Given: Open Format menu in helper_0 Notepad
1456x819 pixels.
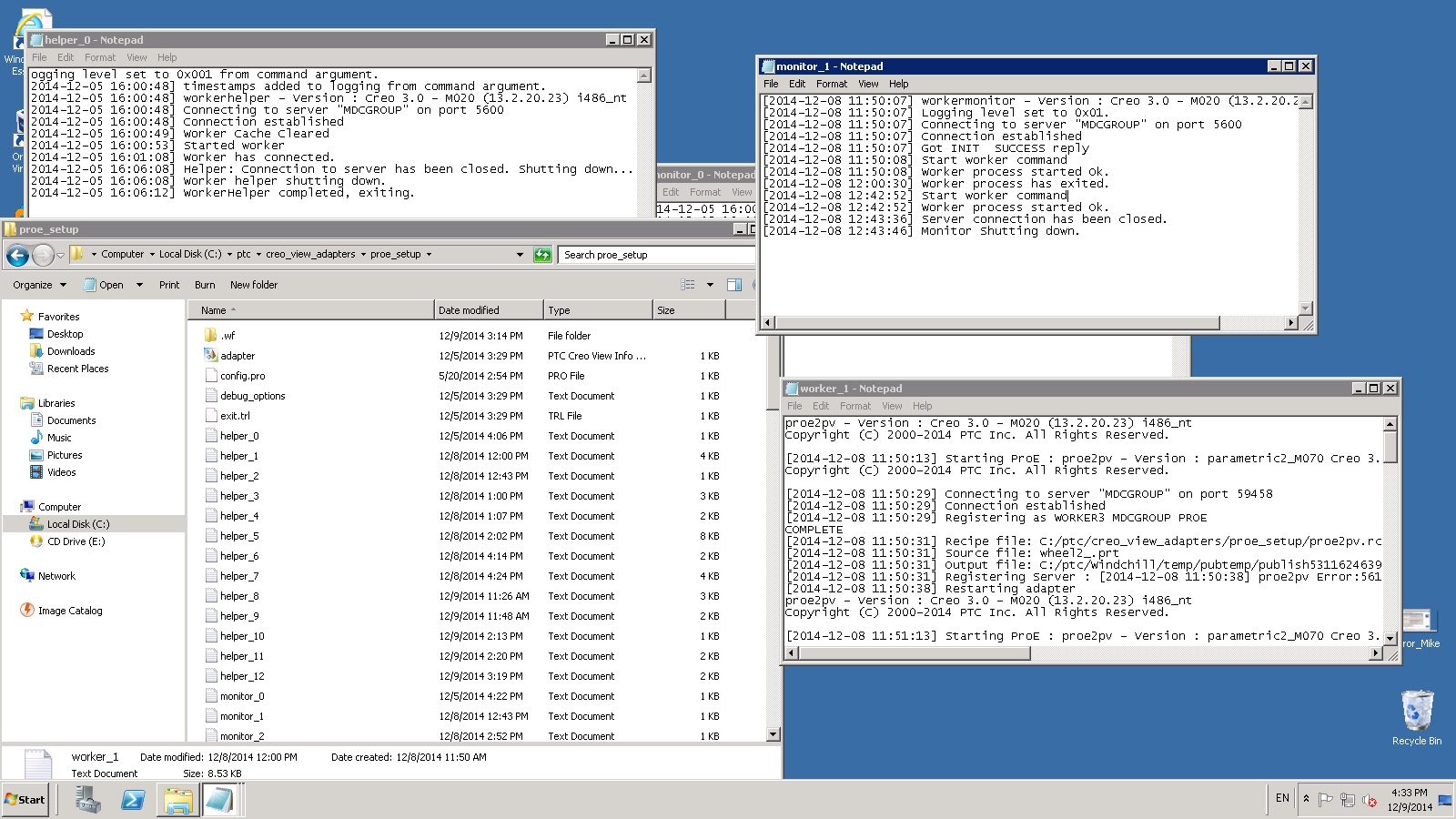Looking at the screenshot, I should tap(100, 57).
